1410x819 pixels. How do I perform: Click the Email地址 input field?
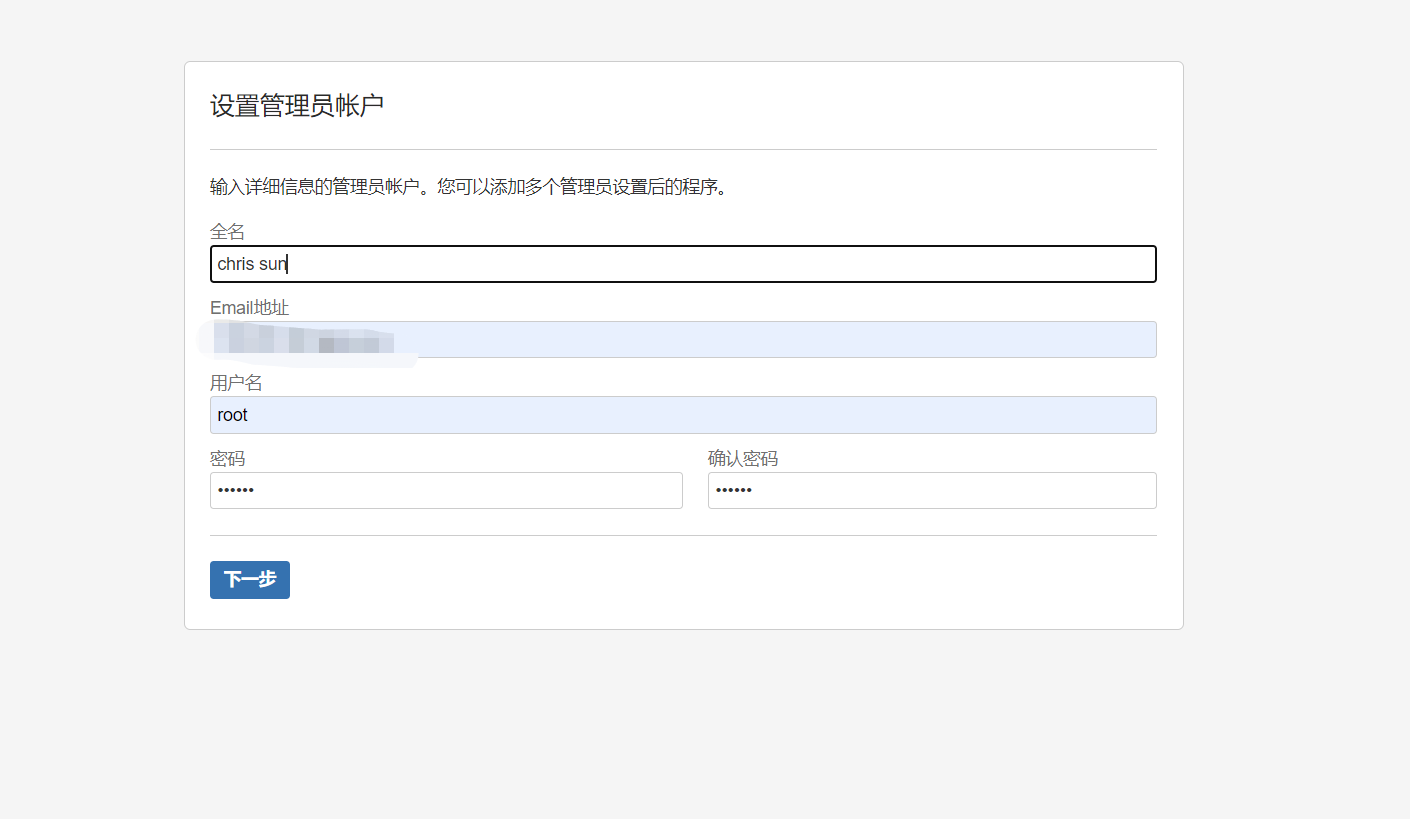click(x=683, y=339)
